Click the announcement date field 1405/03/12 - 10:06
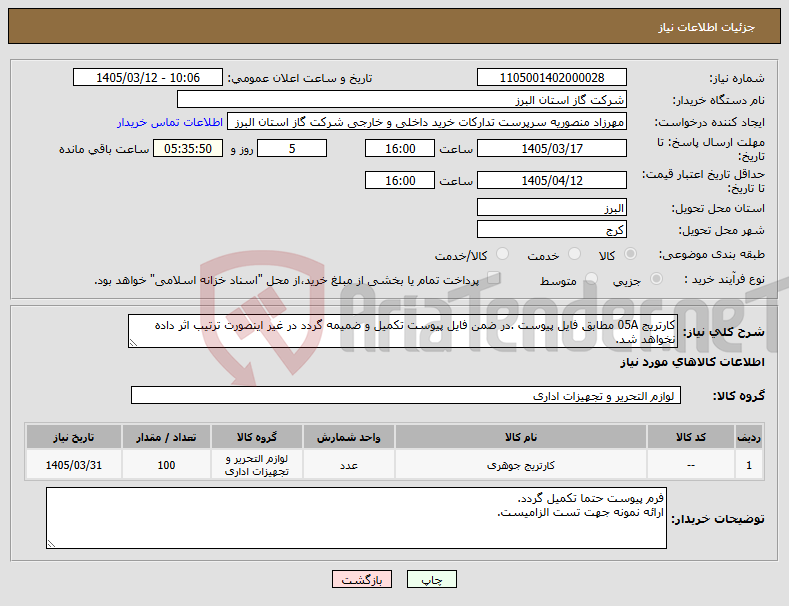The width and height of the screenshot is (789, 606). (x=148, y=78)
